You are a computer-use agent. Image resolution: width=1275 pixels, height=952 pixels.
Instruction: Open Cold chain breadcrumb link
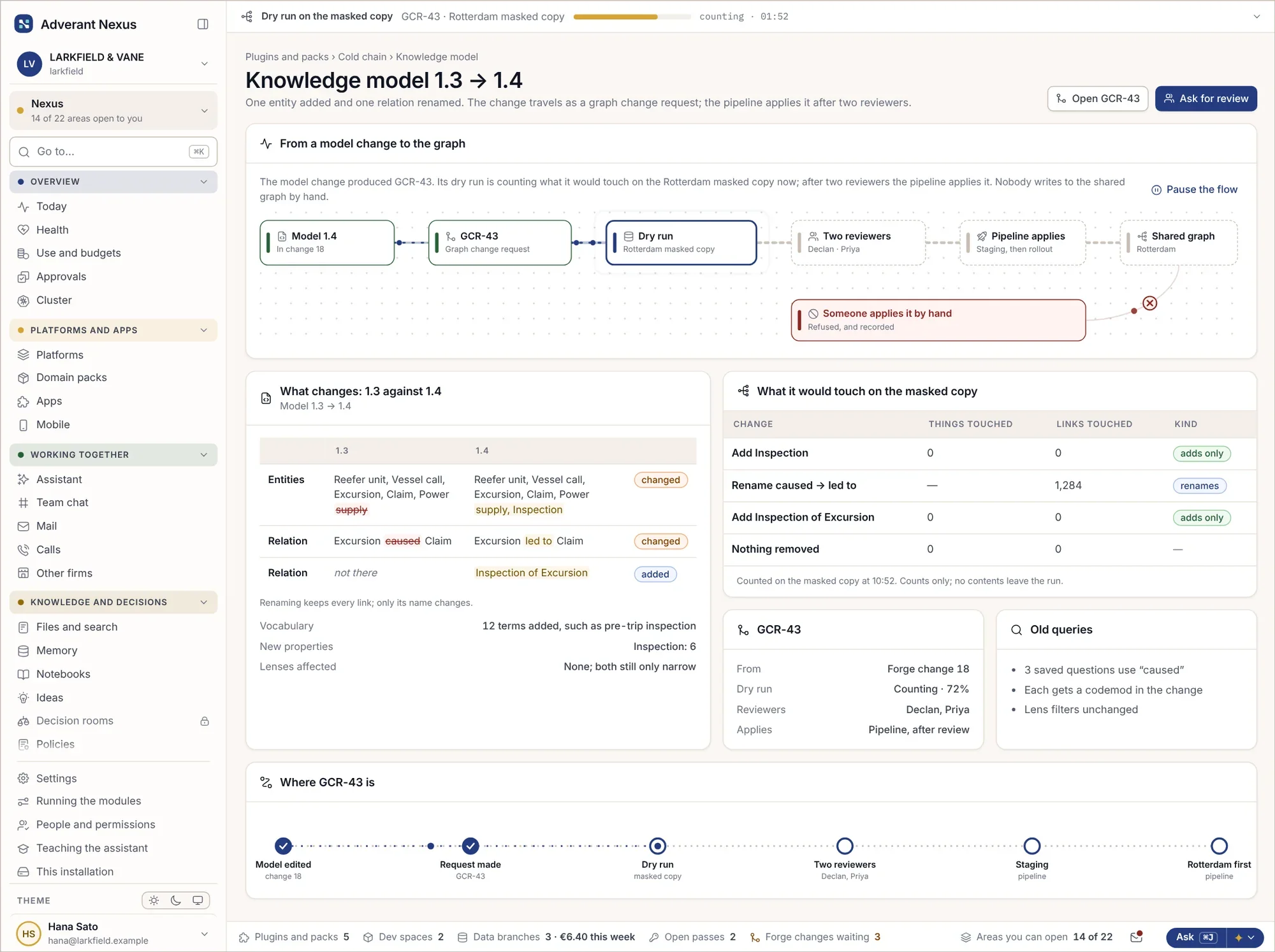361,57
